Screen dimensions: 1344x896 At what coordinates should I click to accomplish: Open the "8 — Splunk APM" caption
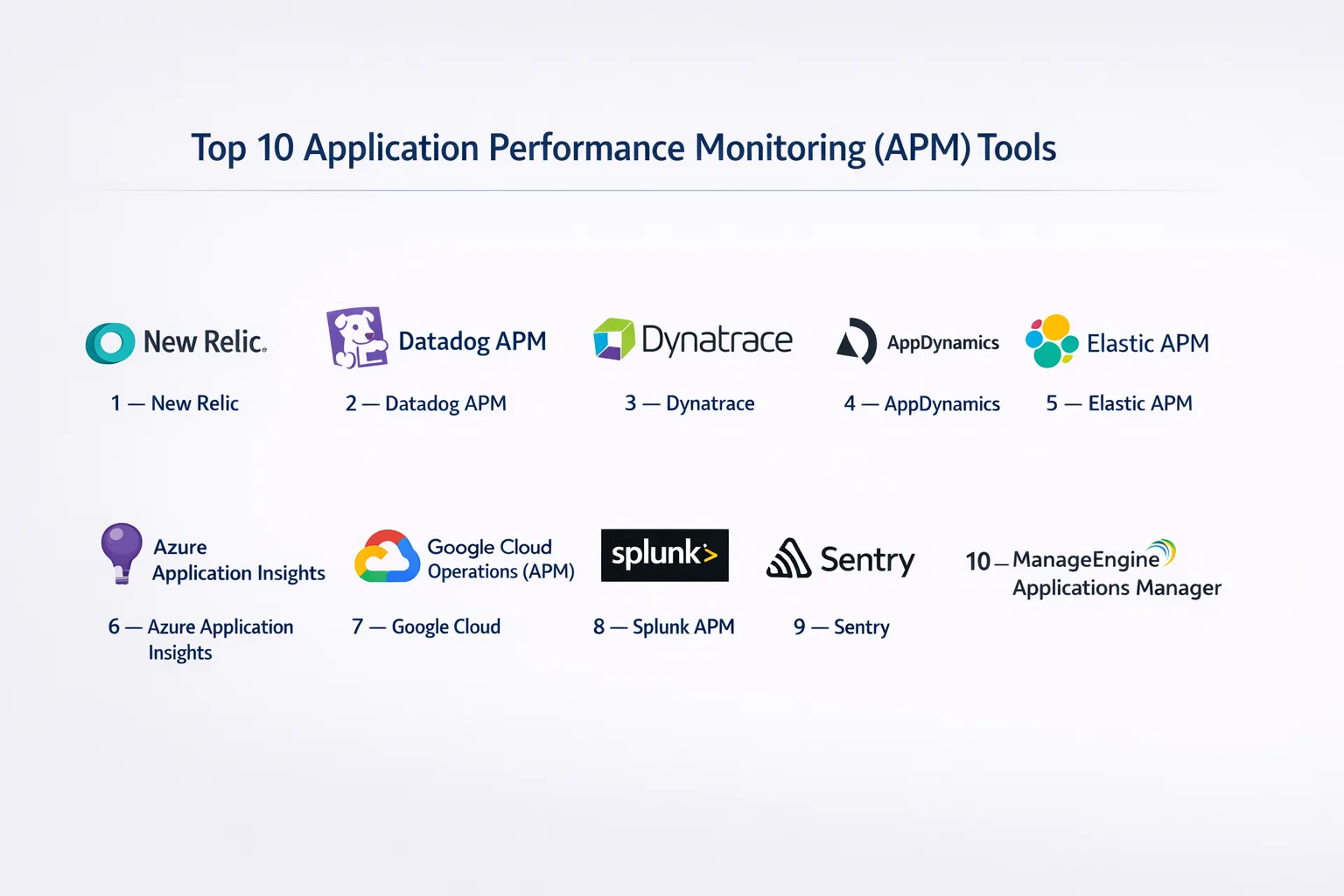point(663,626)
